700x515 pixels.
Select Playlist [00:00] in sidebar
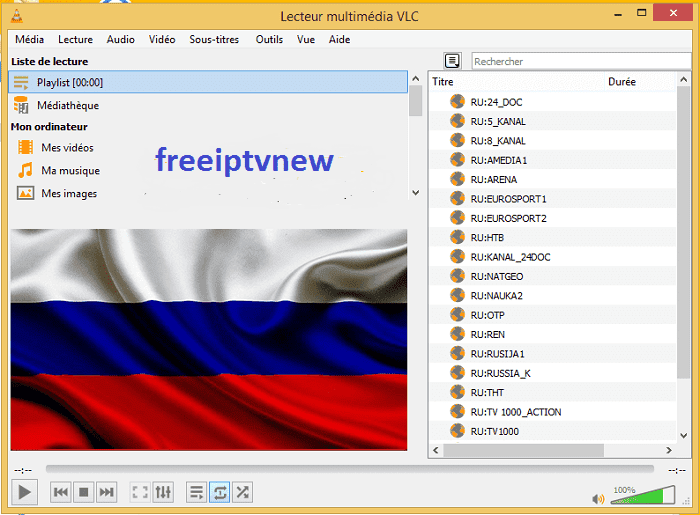[x=208, y=82]
